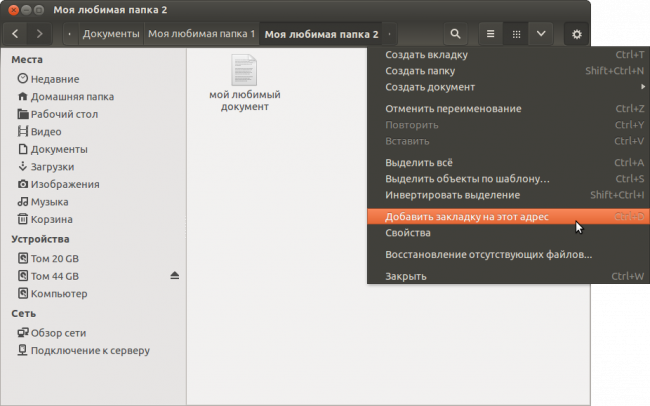Open Домашняя папка in sidebar

tap(72, 97)
